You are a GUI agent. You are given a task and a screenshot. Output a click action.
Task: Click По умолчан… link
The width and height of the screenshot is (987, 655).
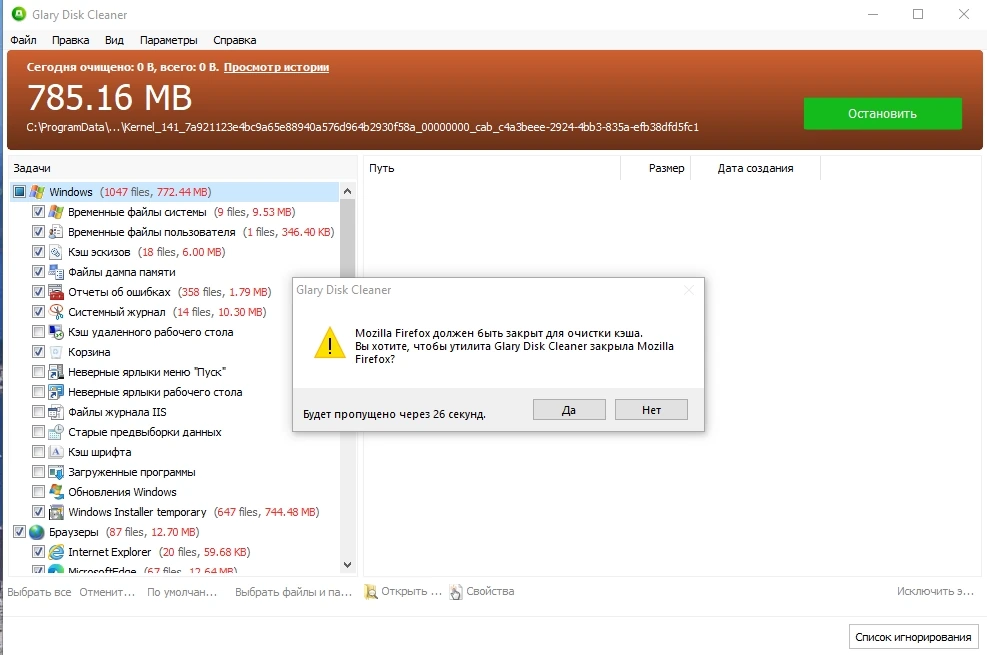pyautogui.click(x=182, y=592)
